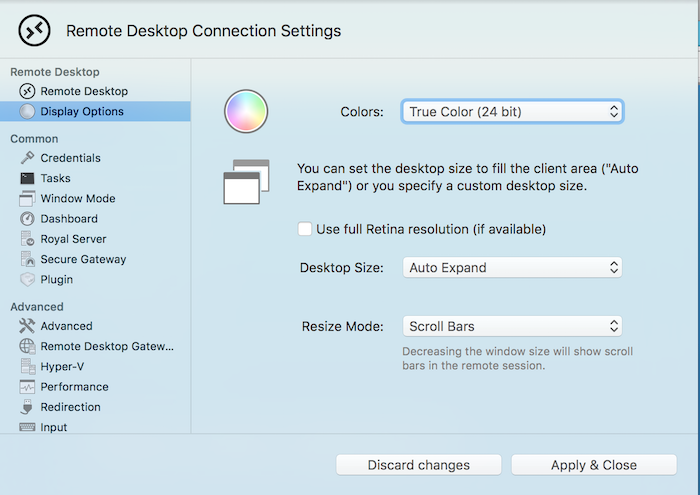Click the Redirection icon
Viewport: 700px width, 495px height.
point(27,407)
